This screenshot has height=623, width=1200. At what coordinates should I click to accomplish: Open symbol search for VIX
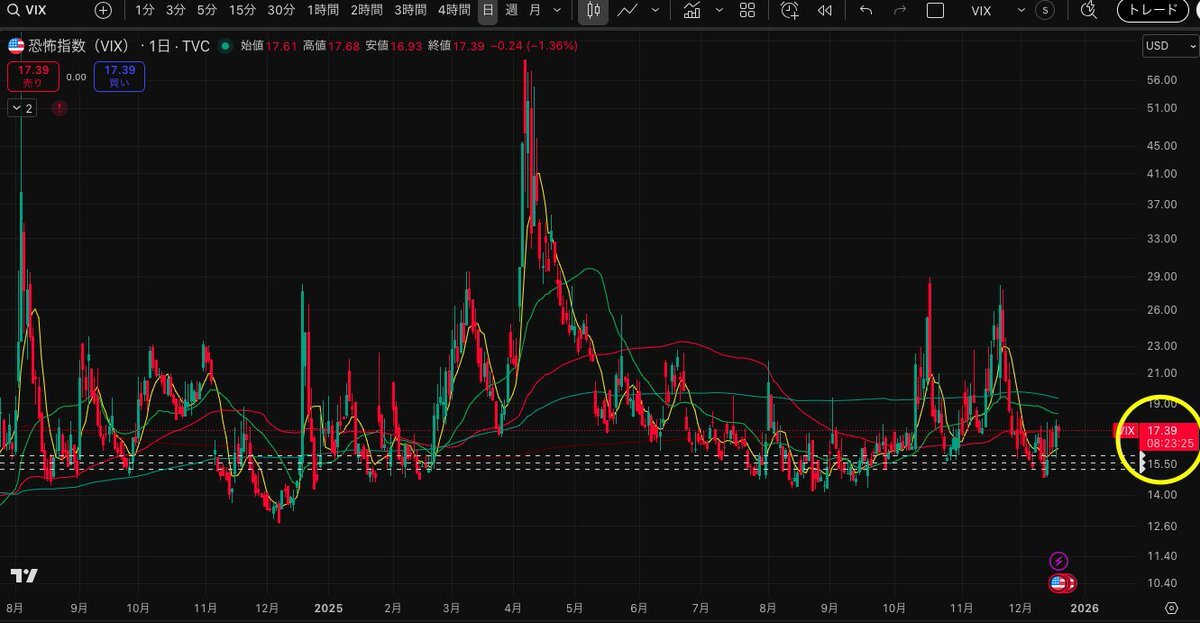click(x=28, y=10)
